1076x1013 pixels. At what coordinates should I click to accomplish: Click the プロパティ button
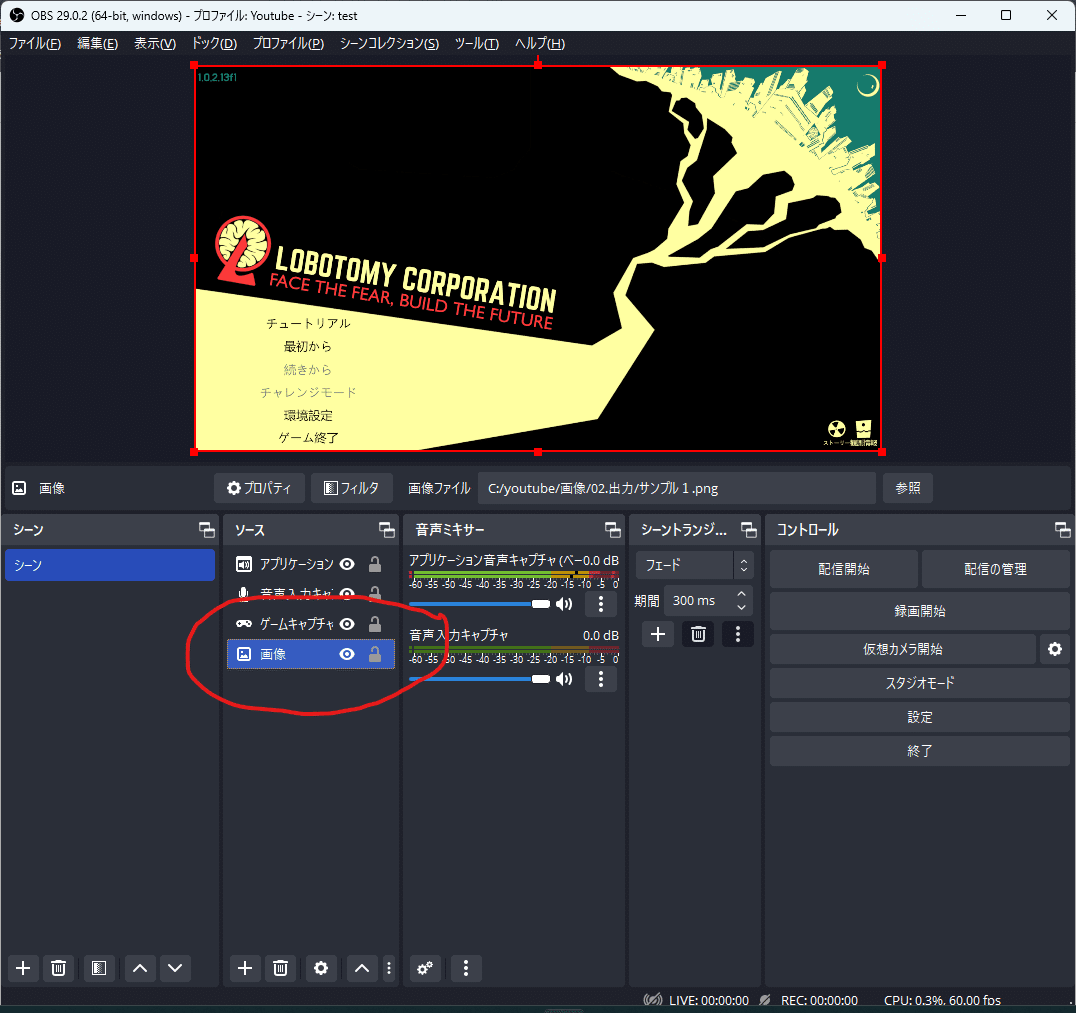259,488
